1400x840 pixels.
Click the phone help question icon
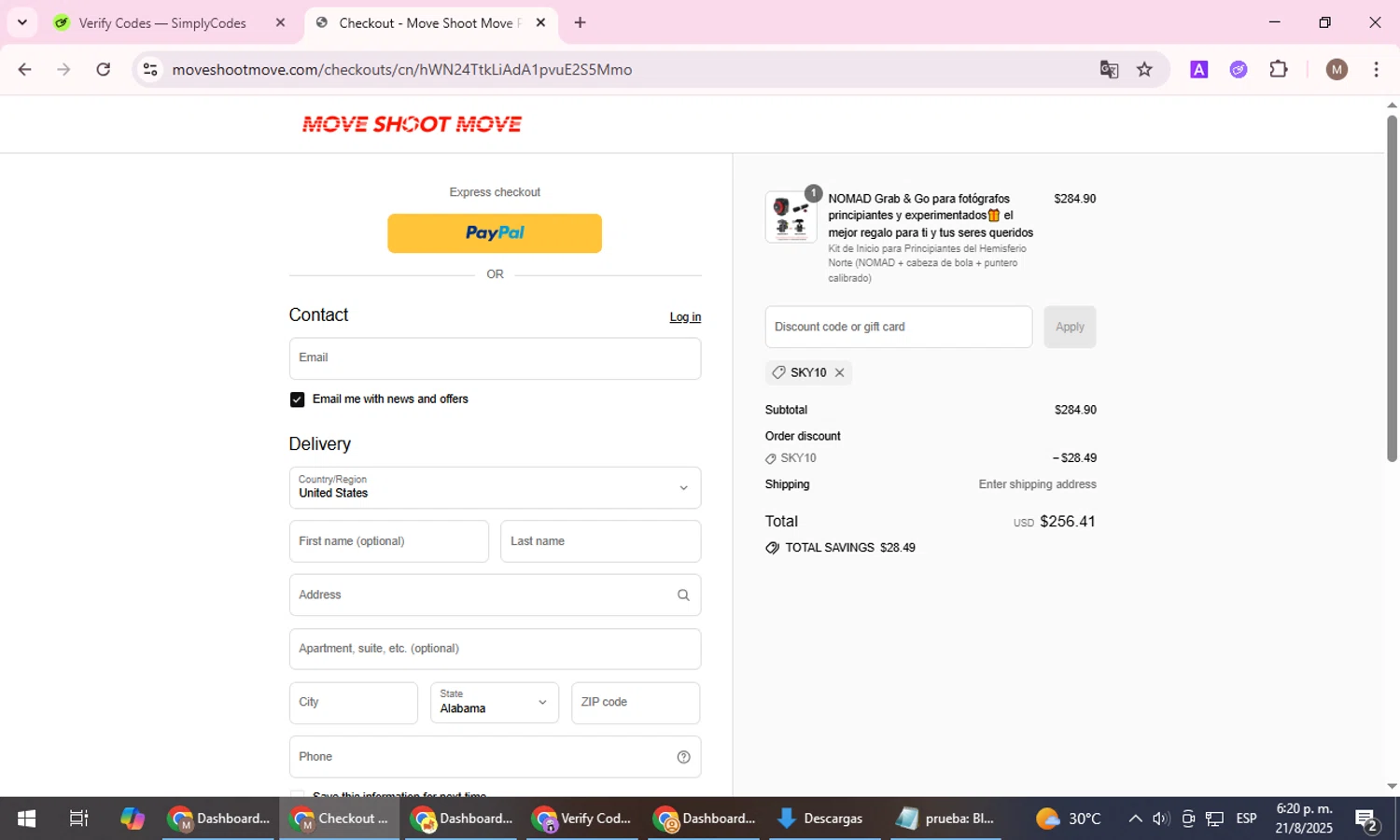(x=683, y=757)
